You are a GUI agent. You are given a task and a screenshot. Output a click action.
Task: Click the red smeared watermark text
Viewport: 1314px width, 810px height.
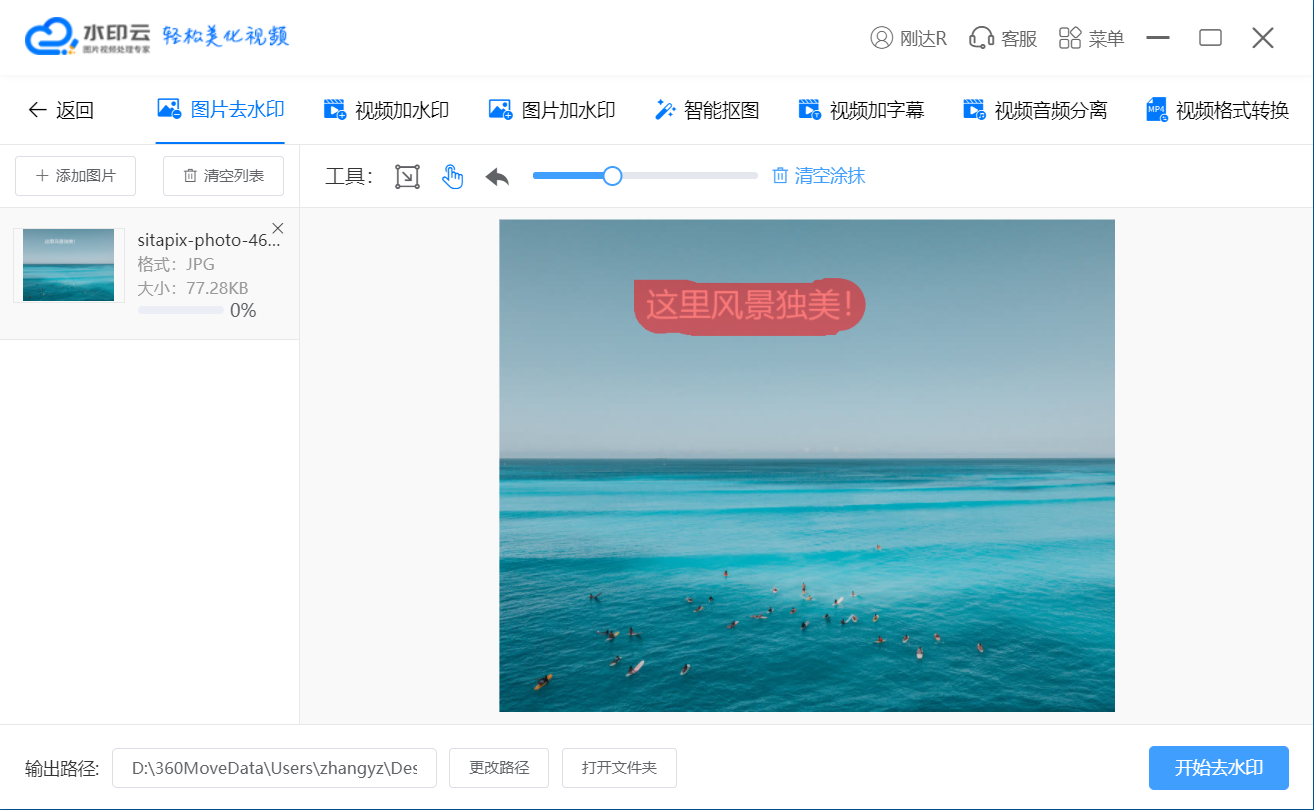click(x=750, y=306)
